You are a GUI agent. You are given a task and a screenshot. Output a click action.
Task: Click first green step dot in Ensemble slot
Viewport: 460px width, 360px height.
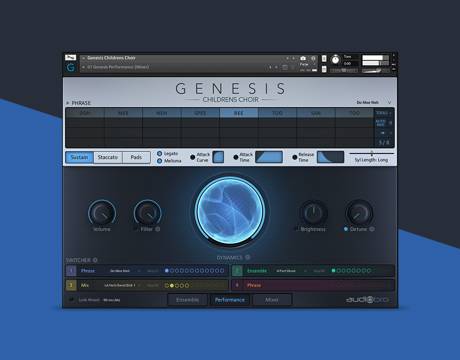(333, 271)
